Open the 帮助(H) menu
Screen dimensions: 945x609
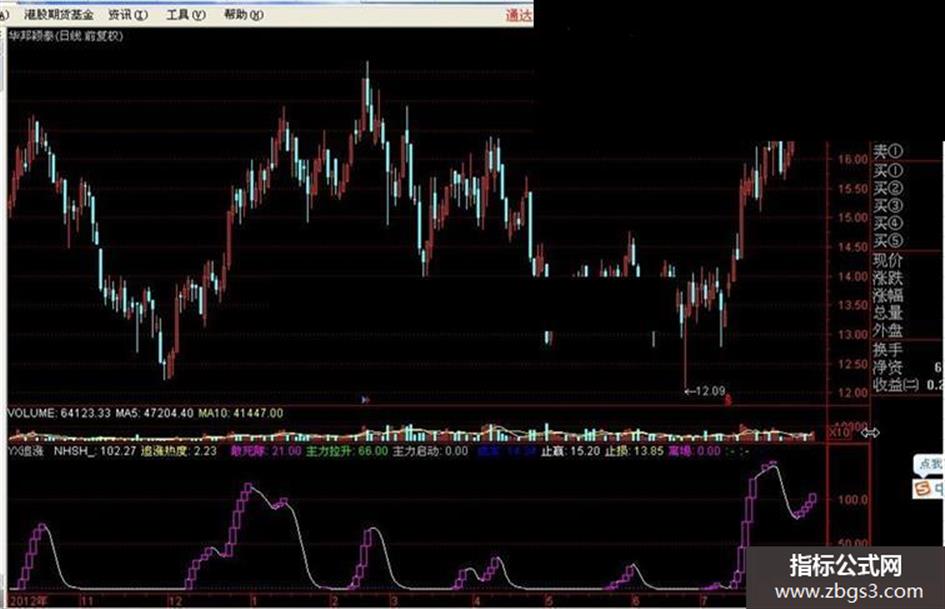243,14
